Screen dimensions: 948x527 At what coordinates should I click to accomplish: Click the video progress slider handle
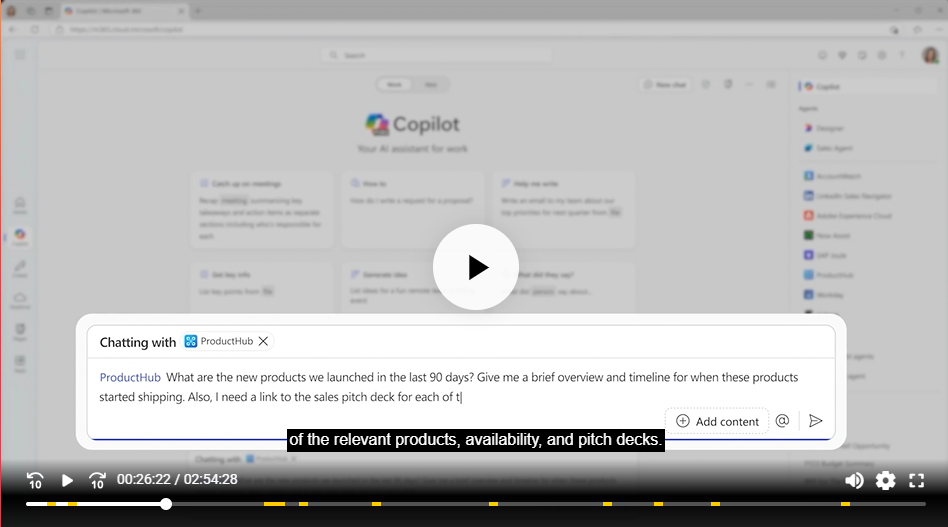tap(166, 504)
